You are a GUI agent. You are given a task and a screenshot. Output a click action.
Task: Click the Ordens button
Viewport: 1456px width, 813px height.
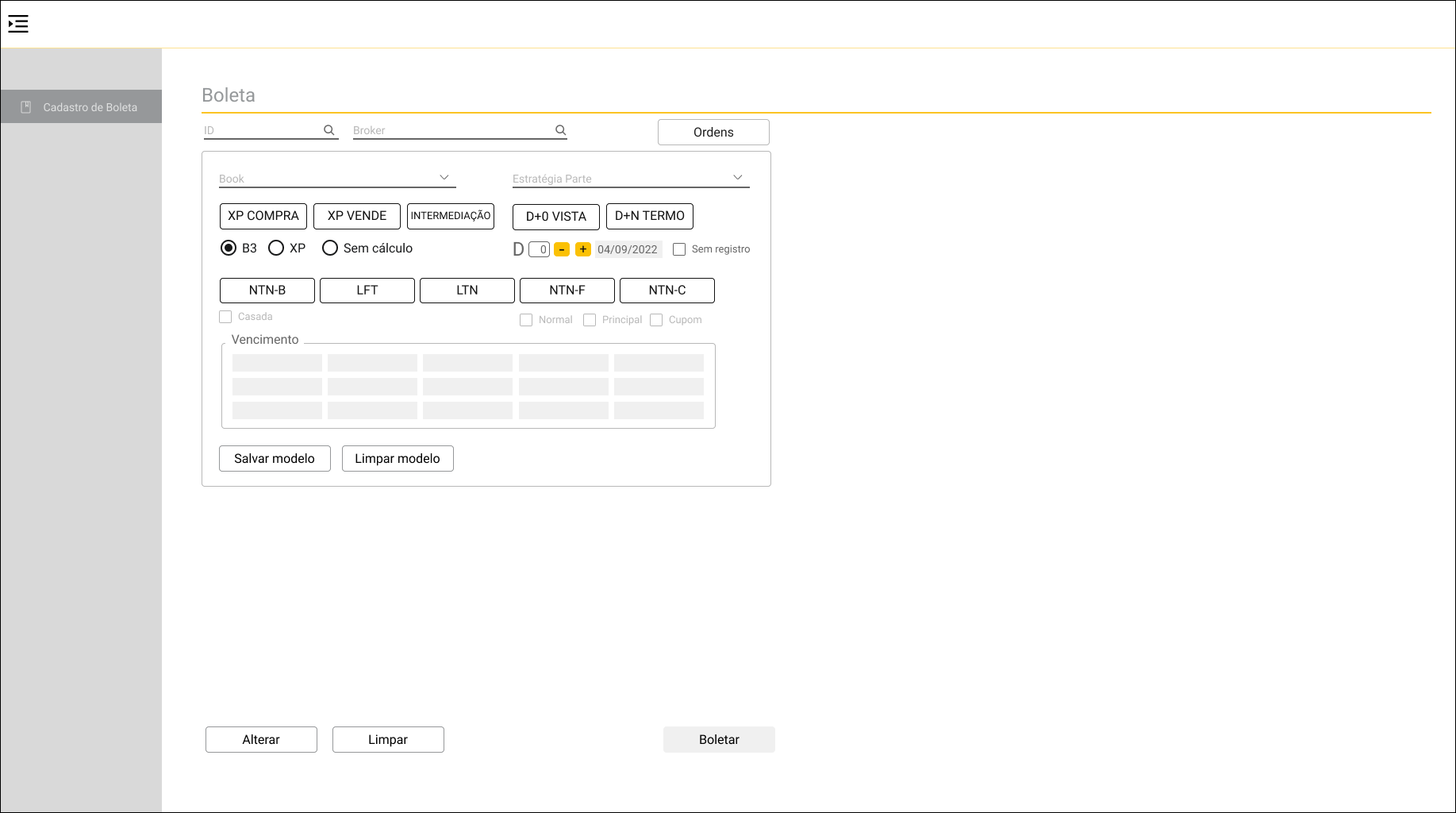(x=713, y=133)
